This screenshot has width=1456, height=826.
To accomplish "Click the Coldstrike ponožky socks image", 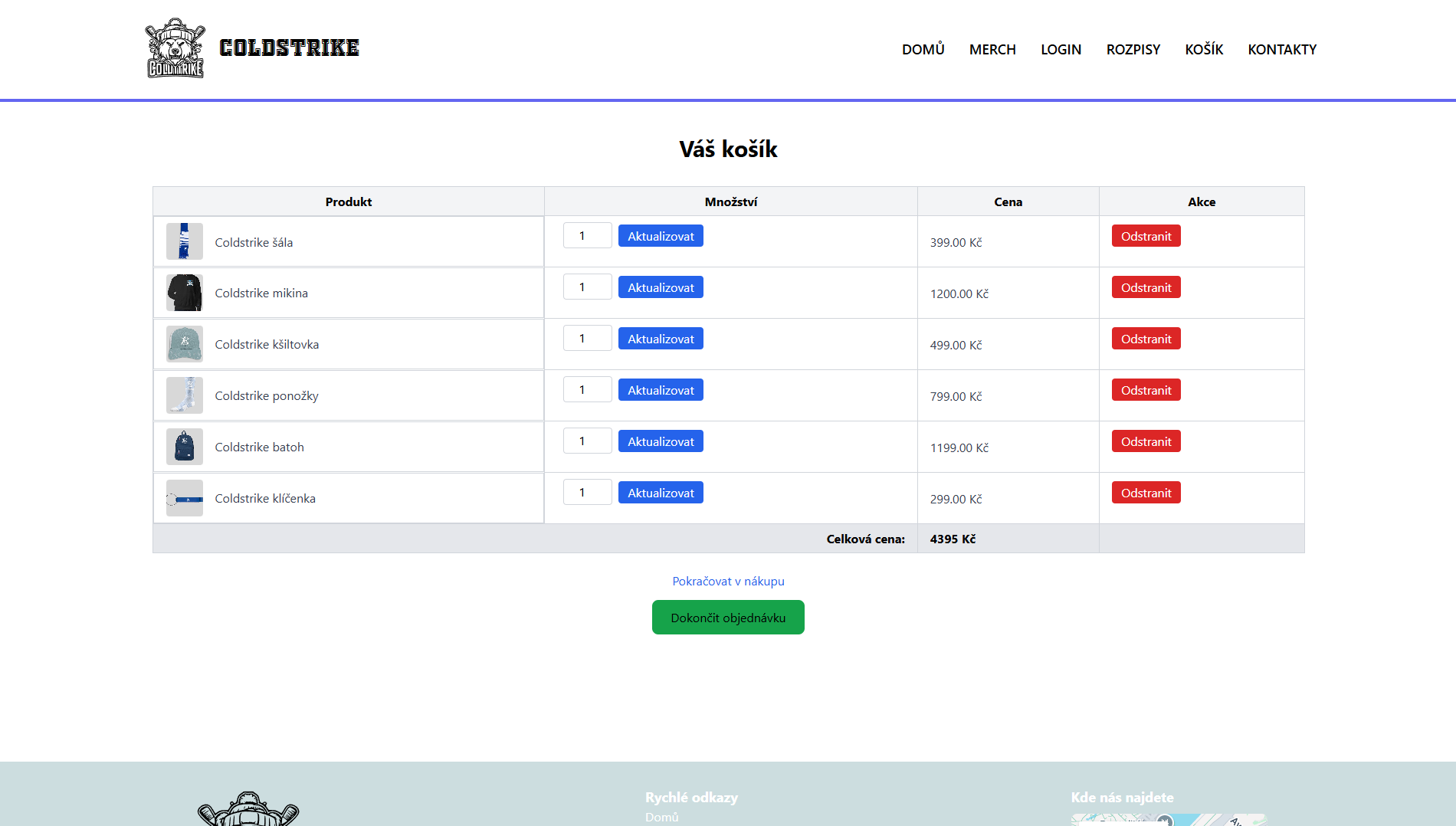I will click(x=184, y=395).
